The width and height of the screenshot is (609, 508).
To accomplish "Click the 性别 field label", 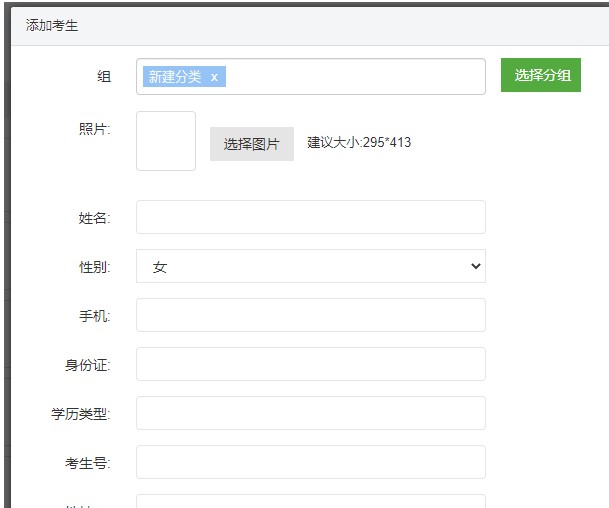I will click(x=94, y=267).
